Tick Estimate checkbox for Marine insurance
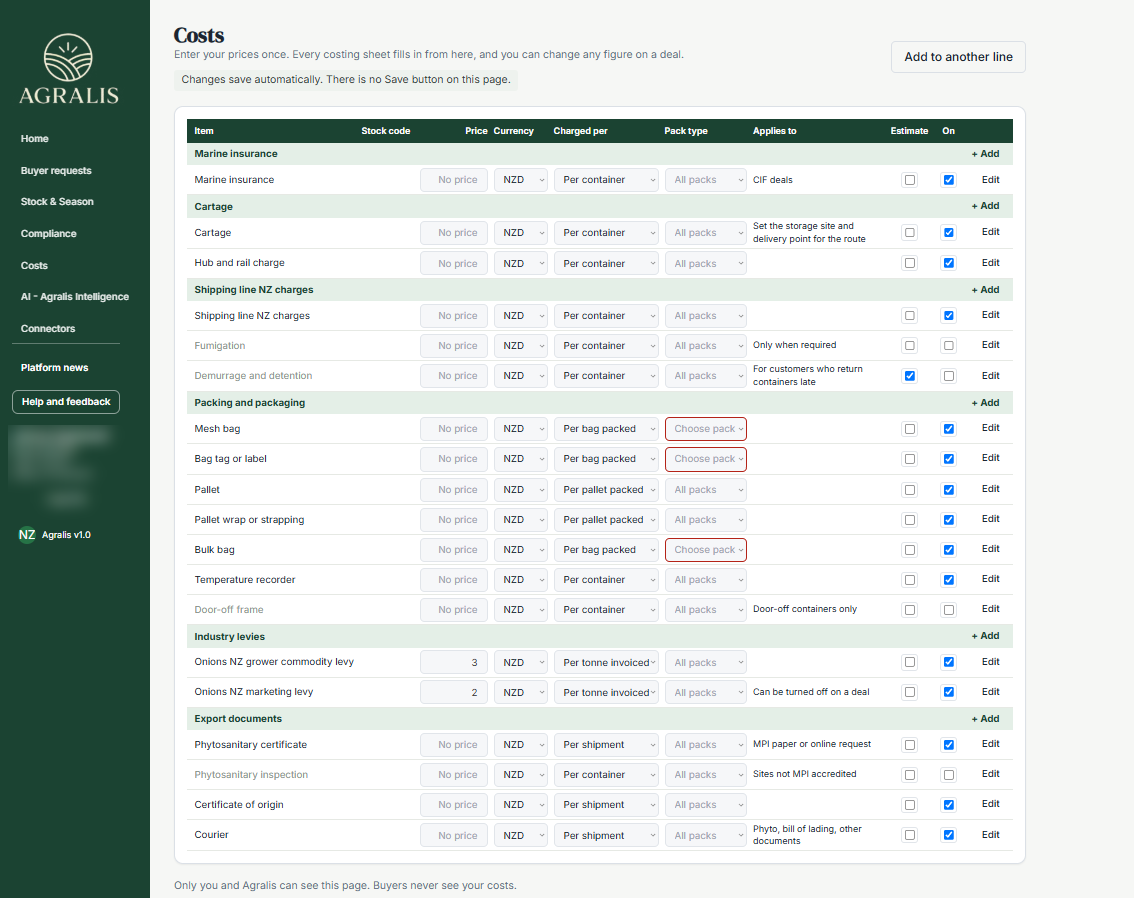Viewport: 1134px width, 898px height. tap(910, 180)
